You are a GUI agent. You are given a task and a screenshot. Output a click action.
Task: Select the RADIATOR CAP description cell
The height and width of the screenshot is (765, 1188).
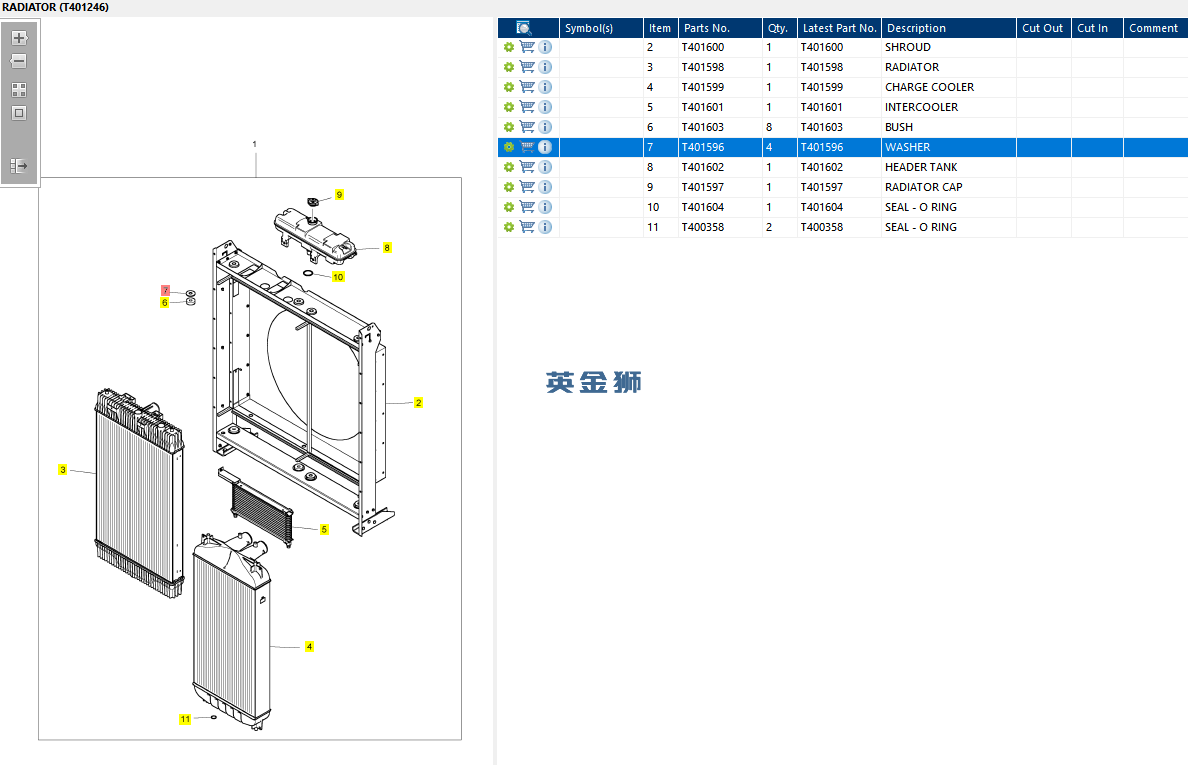[x=949, y=187]
